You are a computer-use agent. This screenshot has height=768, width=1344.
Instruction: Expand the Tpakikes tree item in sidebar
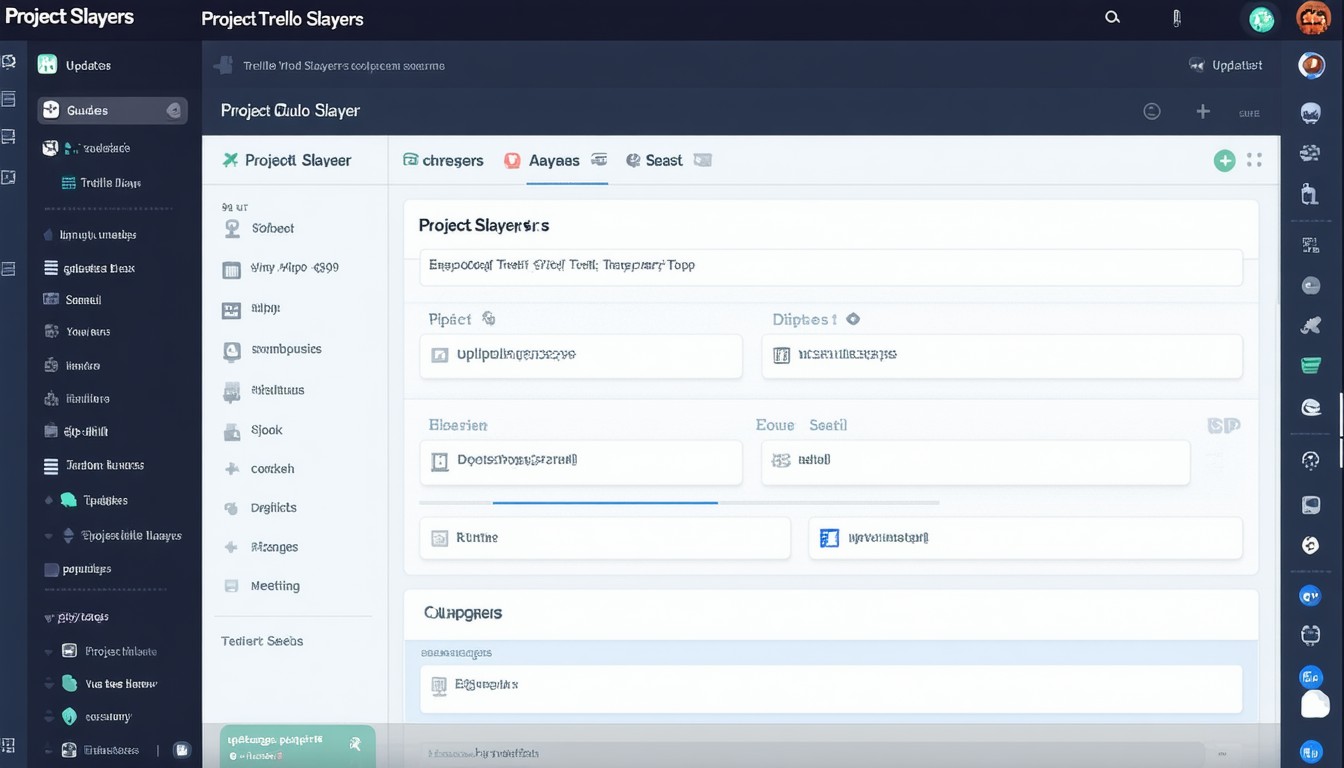(x=49, y=500)
